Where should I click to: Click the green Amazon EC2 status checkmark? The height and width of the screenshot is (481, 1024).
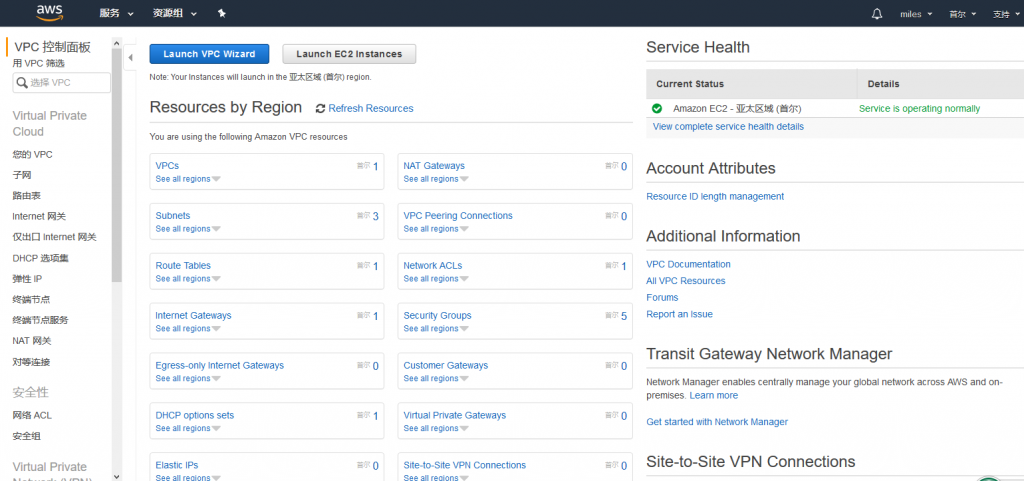point(657,108)
